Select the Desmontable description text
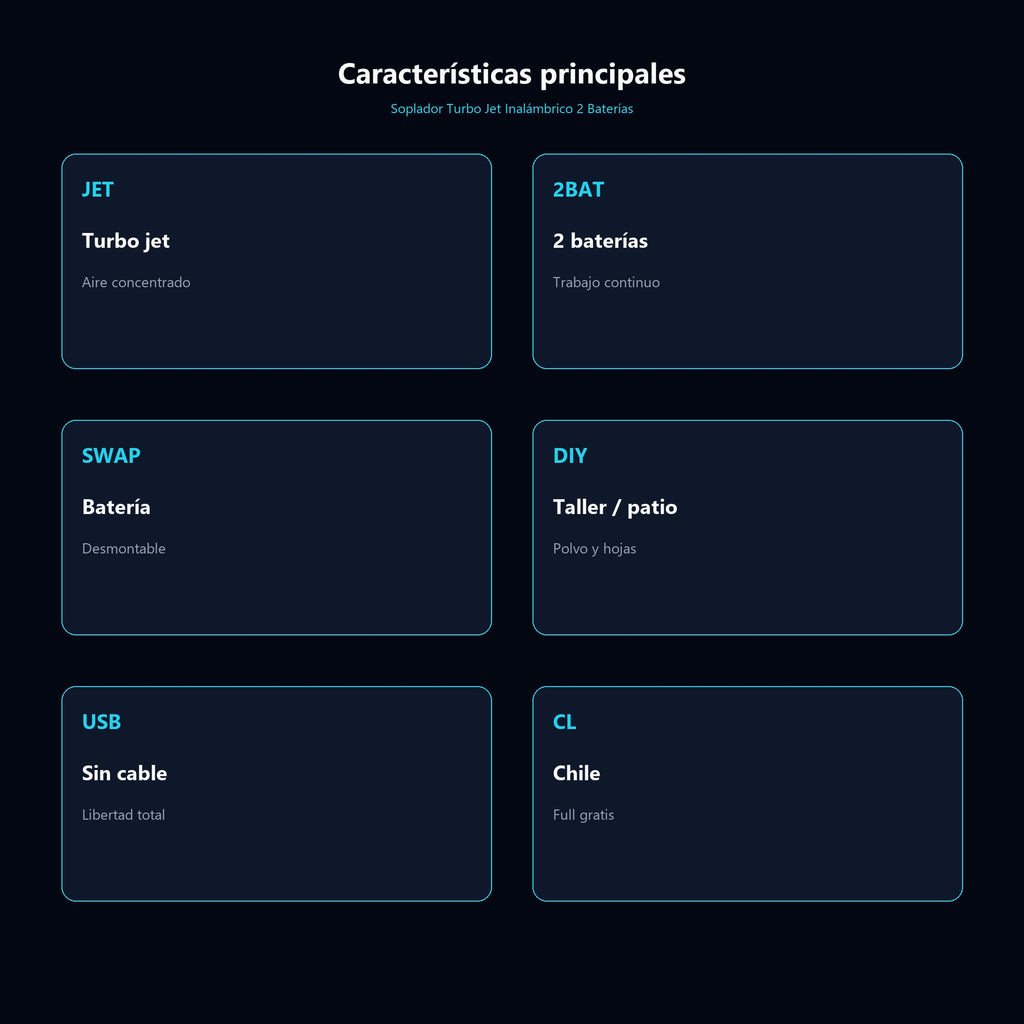 [123, 549]
